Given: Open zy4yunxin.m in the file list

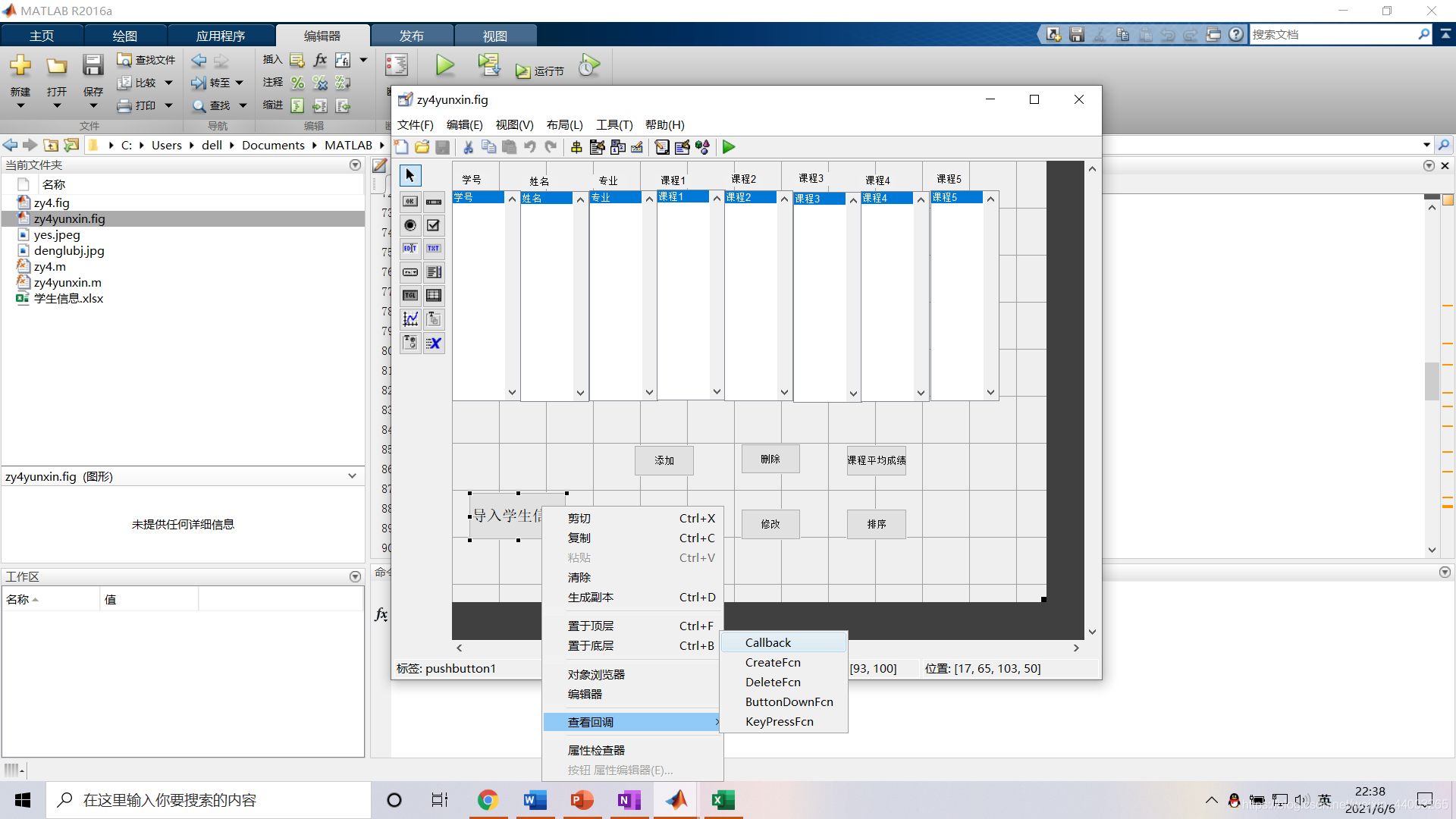Looking at the screenshot, I should (x=67, y=282).
